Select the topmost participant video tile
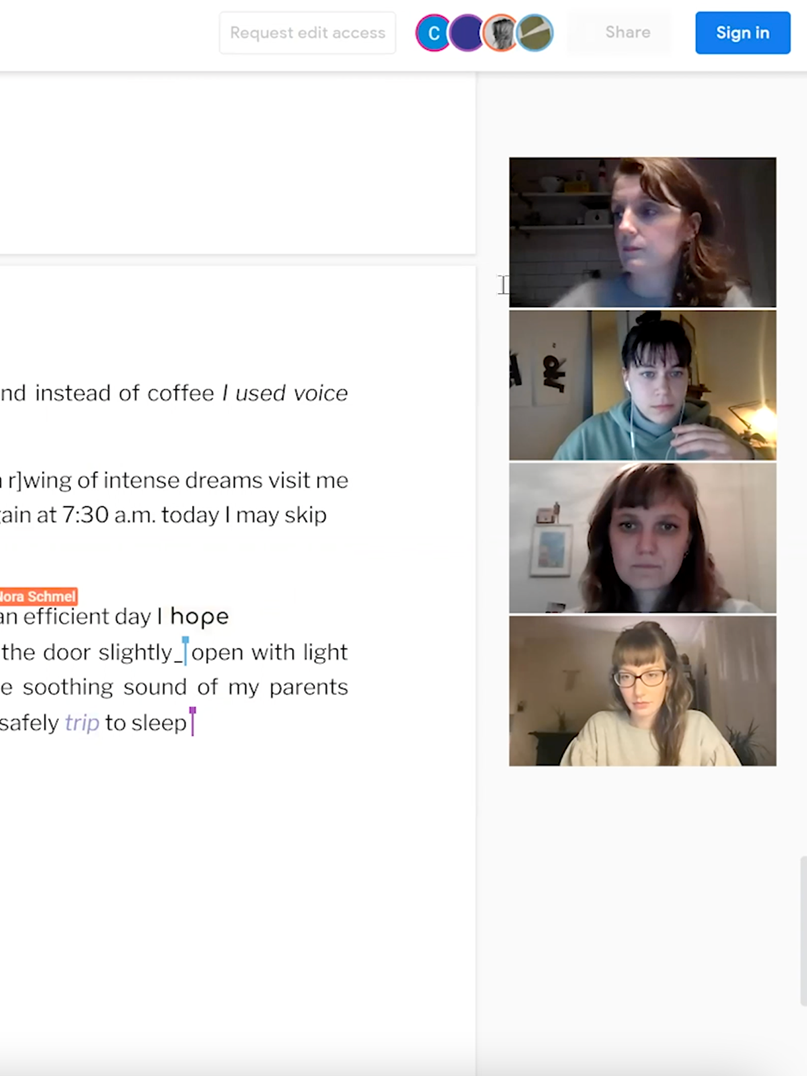 642,232
